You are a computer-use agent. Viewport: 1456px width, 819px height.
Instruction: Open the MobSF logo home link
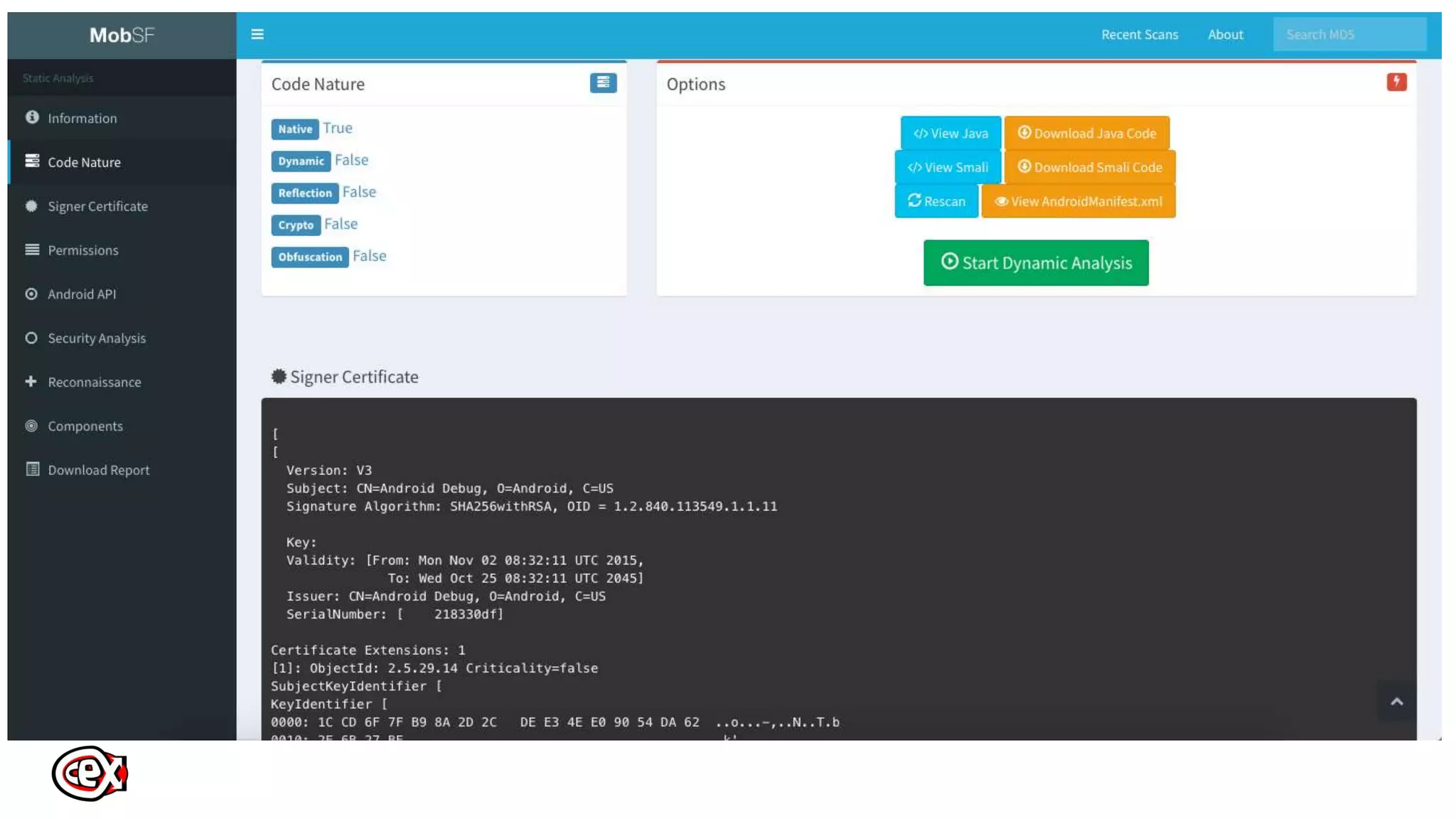(x=122, y=35)
